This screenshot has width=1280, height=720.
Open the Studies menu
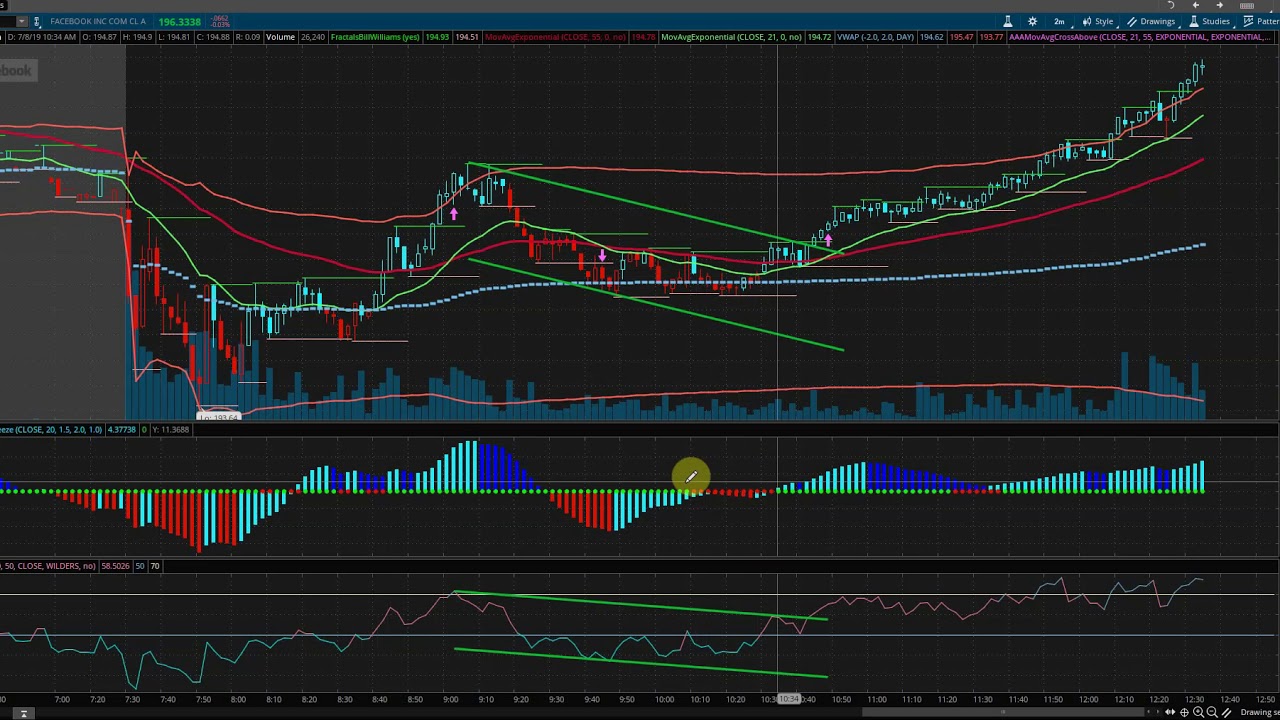1209,21
